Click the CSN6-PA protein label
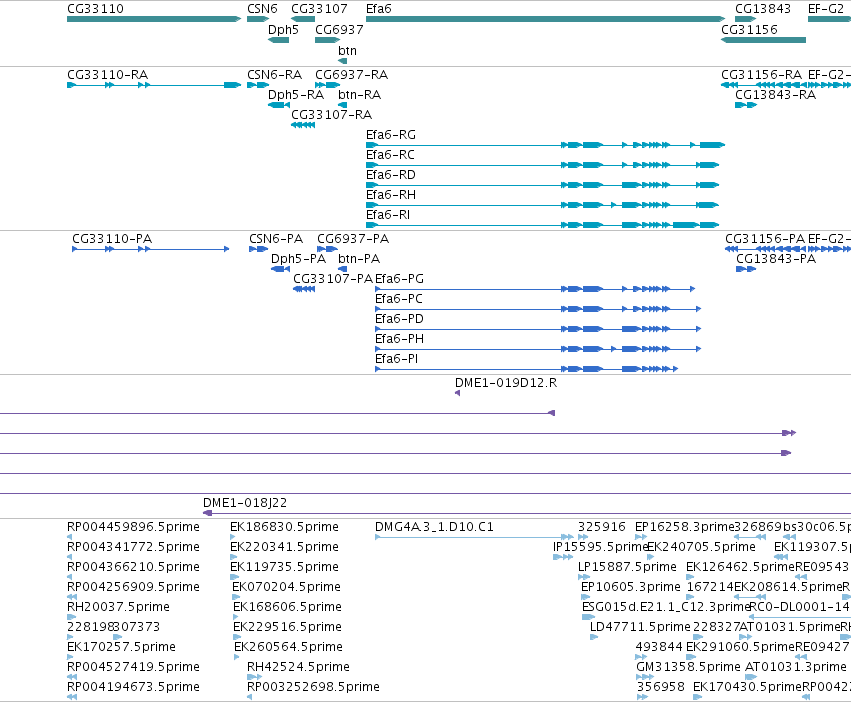 [x=276, y=239]
